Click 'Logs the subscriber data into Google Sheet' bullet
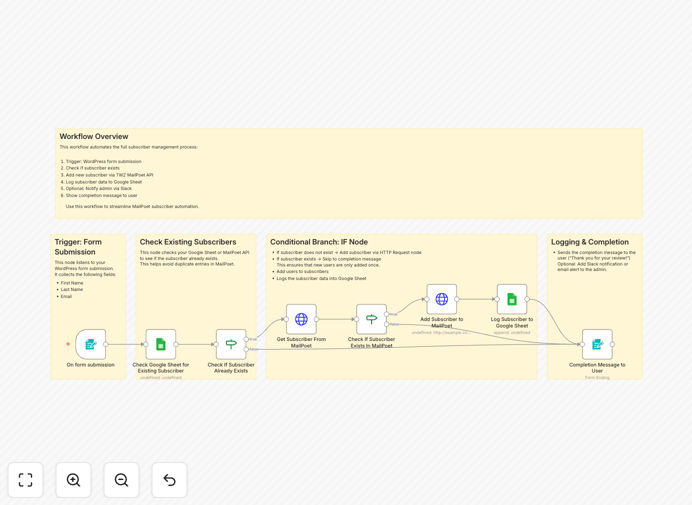The height and width of the screenshot is (505, 692). [321, 279]
